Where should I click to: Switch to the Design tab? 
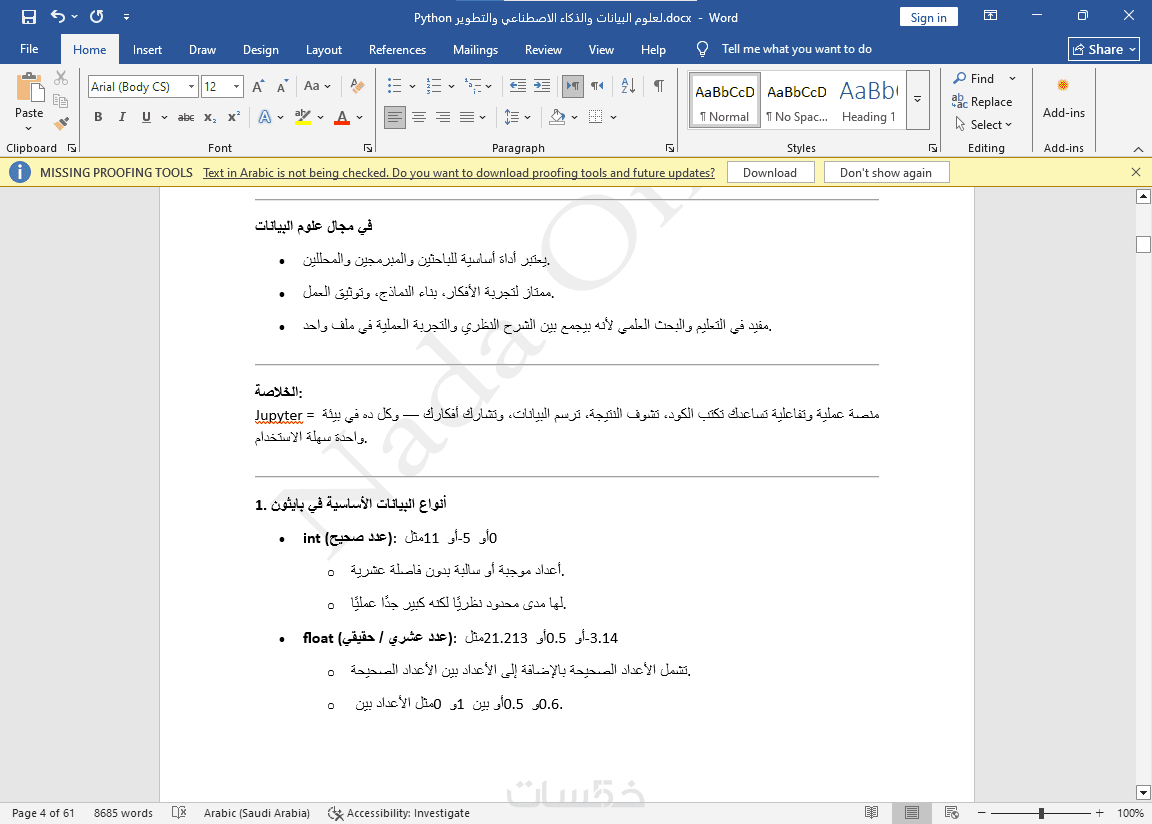(261, 49)
